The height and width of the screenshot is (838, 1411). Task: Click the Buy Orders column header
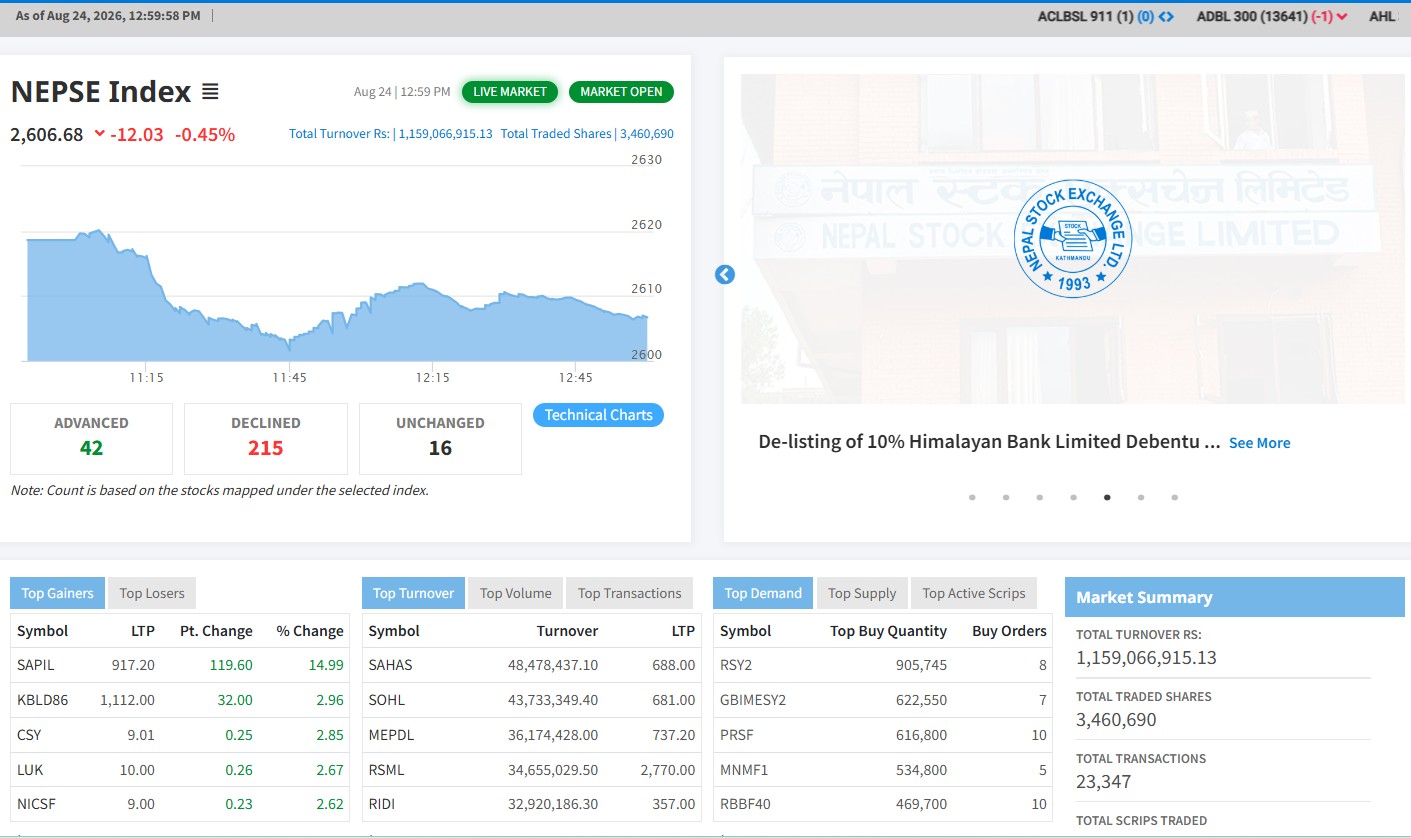point(1009,631)
